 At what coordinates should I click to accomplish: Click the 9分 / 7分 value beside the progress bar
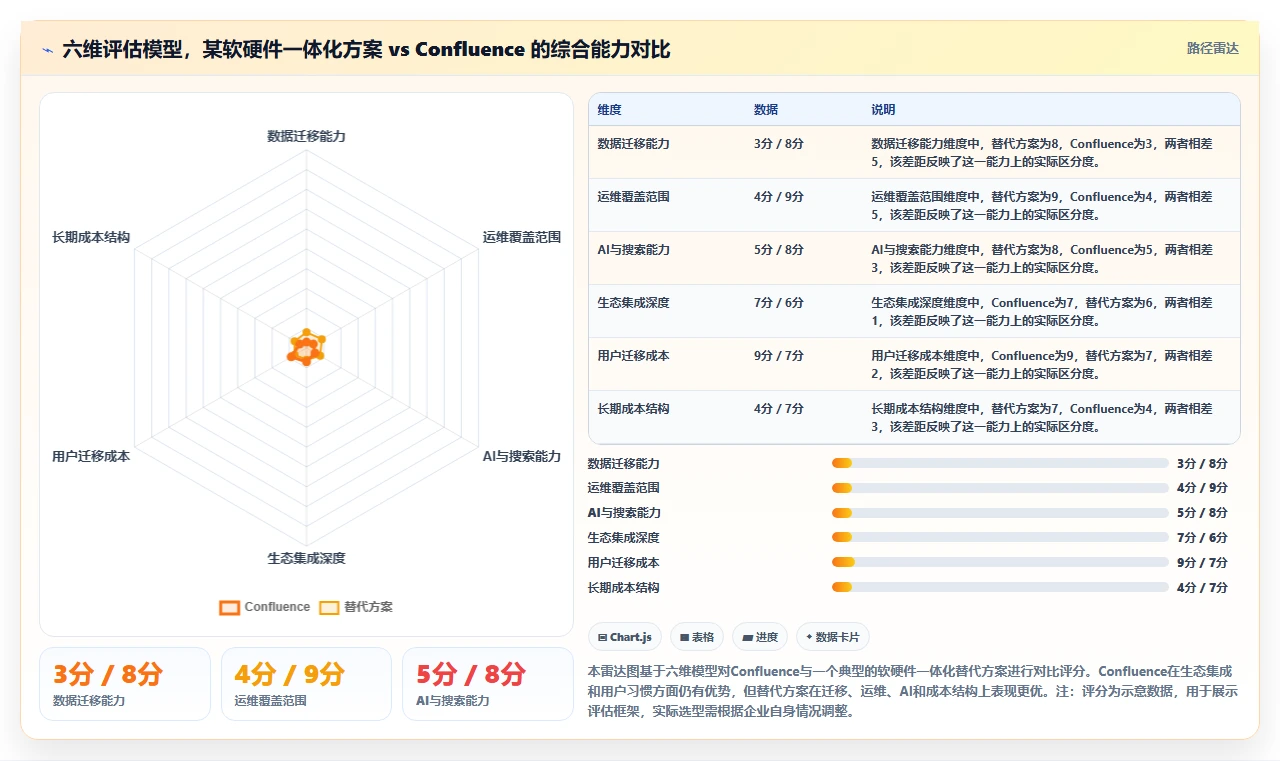point(1202,562)
